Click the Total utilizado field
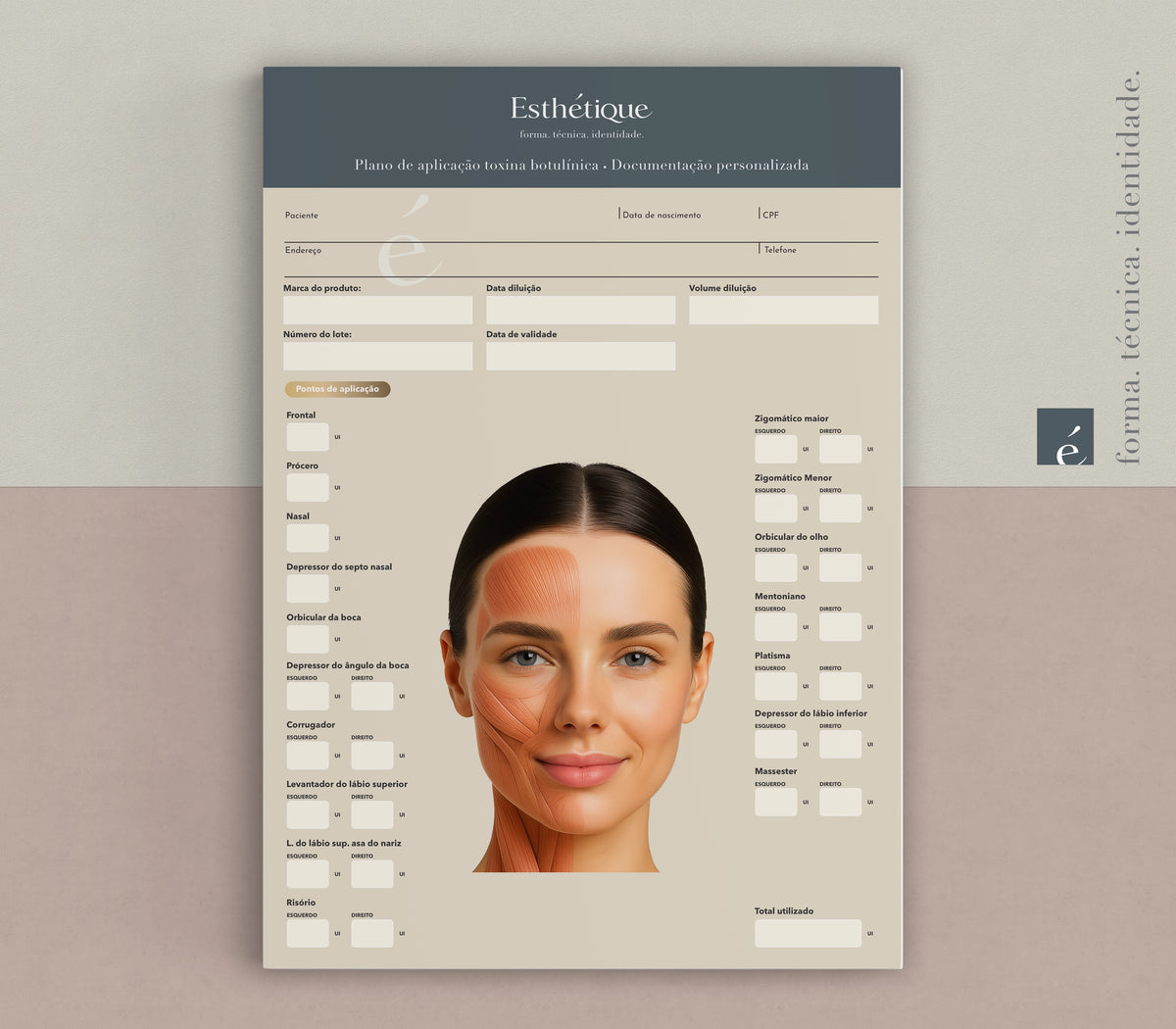The image size is (1176, 1029). point(808,933)
